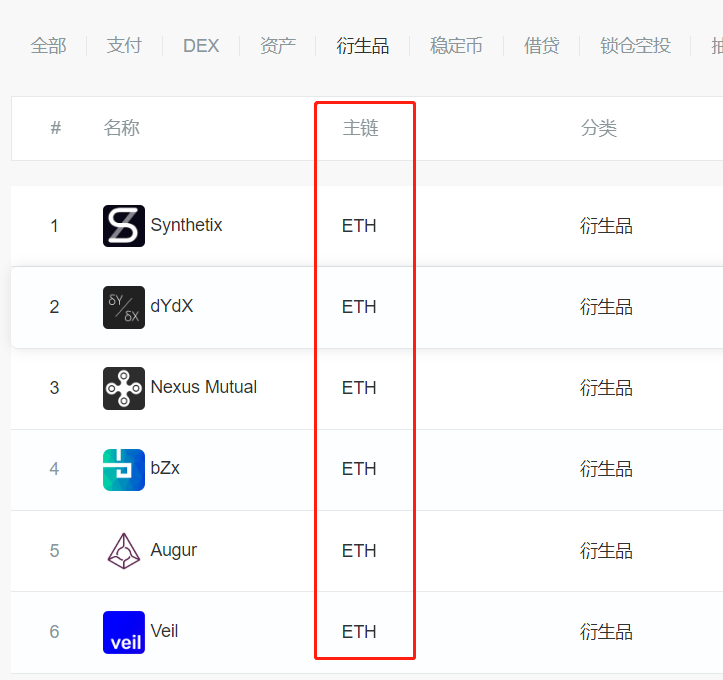Open the 稳定币 tab
Screen dimensions: 723x680
pos(456,46)
